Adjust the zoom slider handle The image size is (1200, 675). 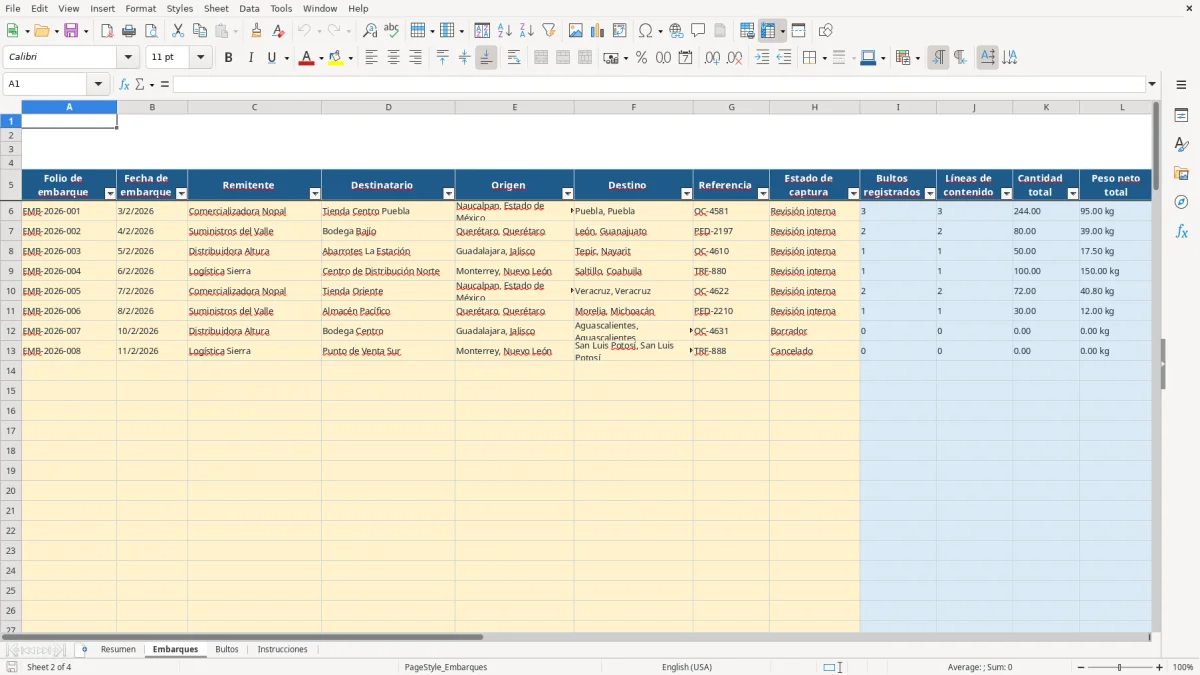[1119, 667]
